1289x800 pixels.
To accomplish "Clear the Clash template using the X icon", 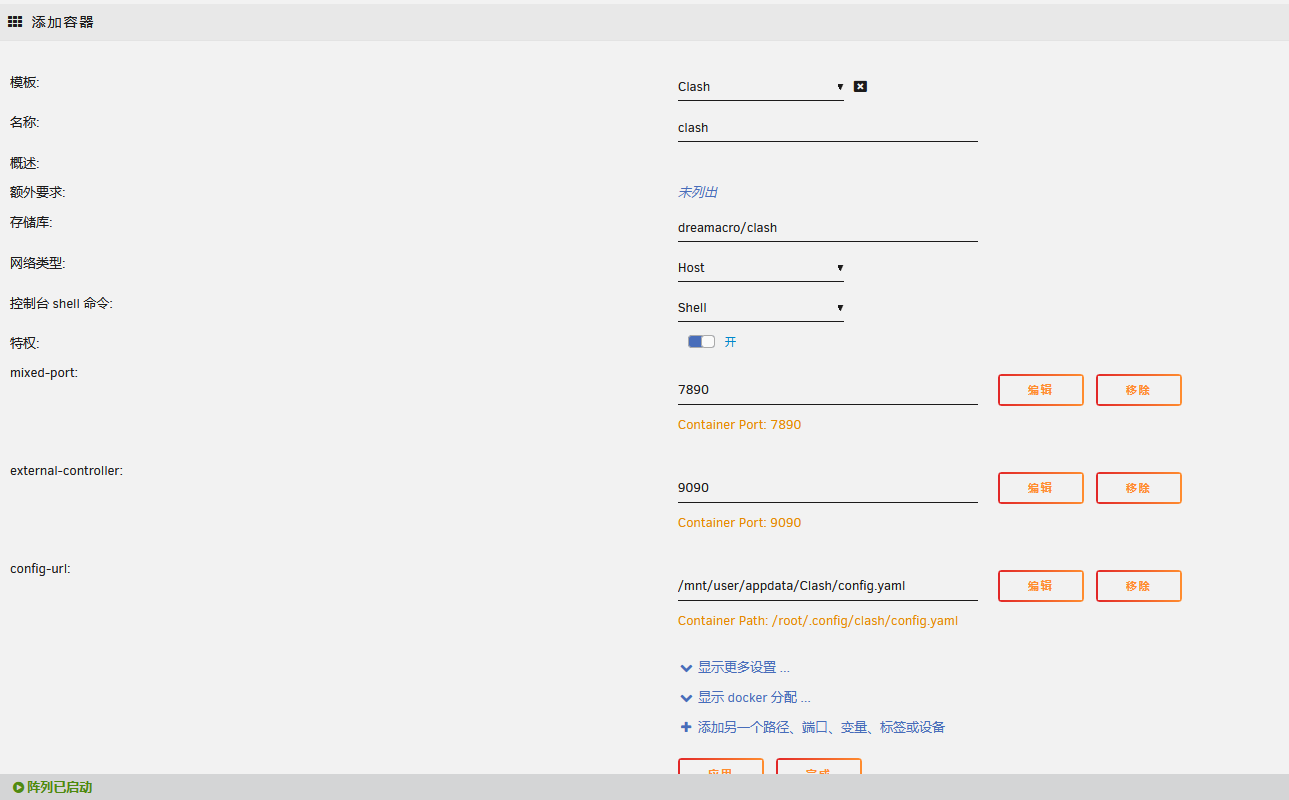I will (860, 86).
